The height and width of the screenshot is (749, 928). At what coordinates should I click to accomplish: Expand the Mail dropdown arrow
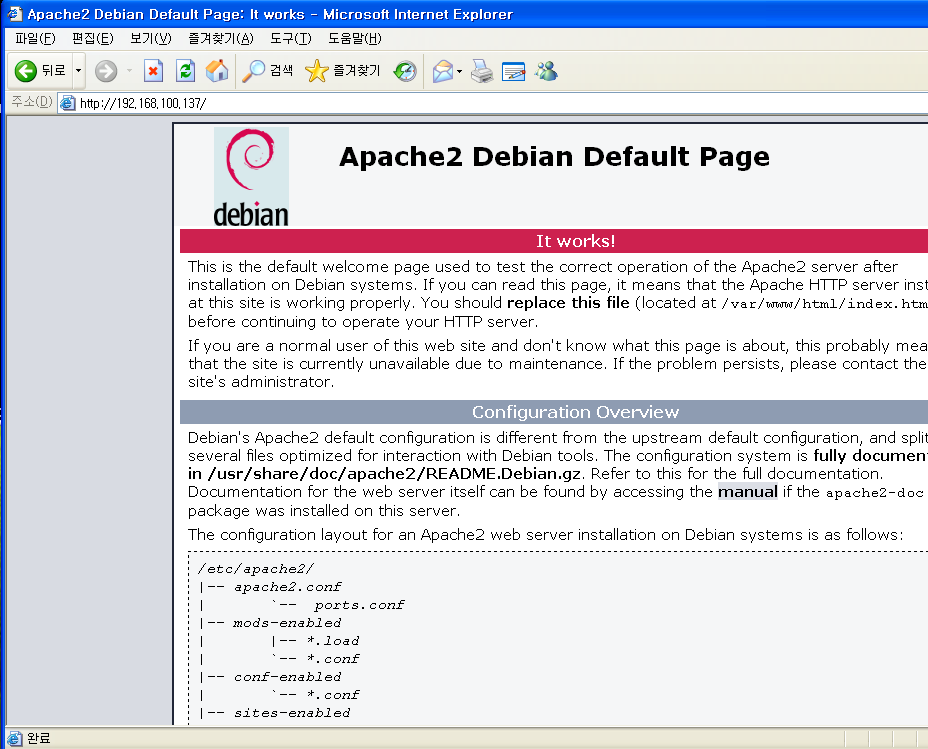(459, 72)
